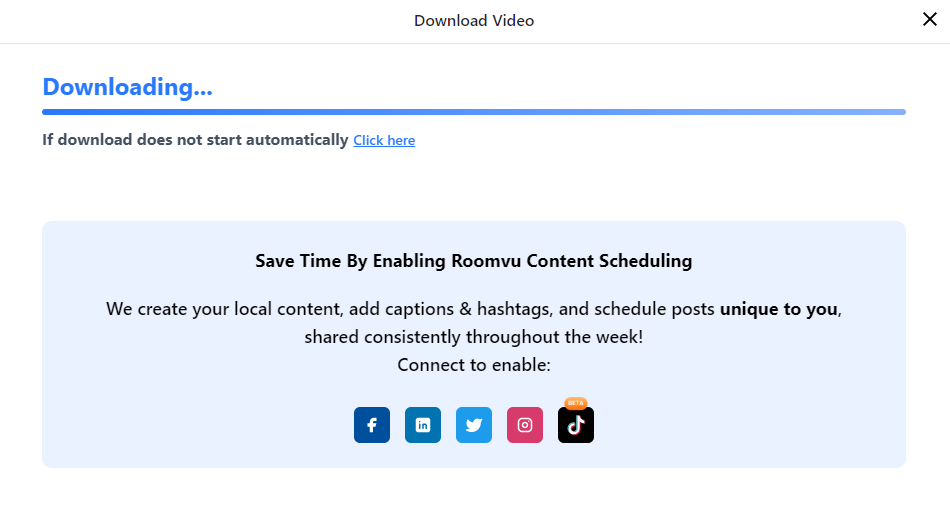Click the blue 'Downloading...' heading
Viewport: 950px width, 515px height.
(127, 87)
